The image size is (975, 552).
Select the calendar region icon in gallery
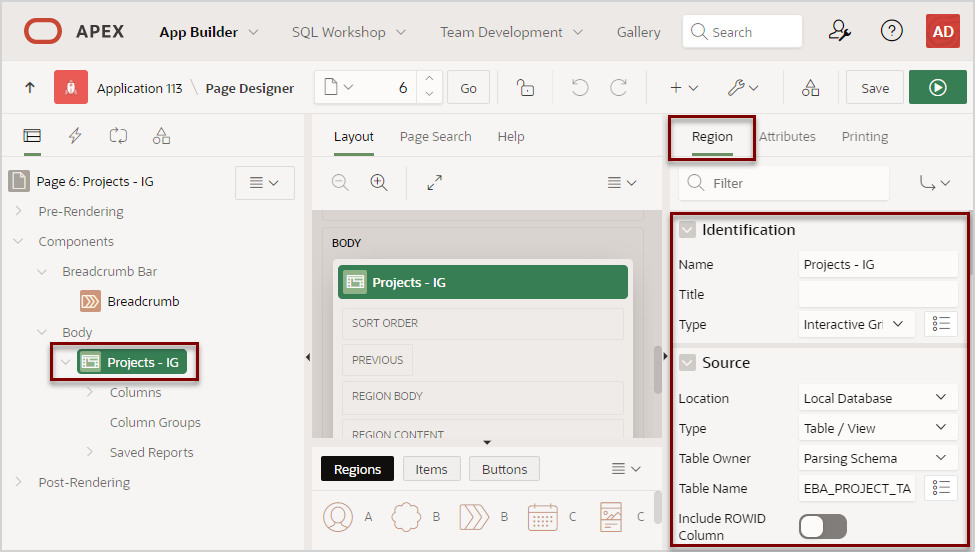pos(542,517)
